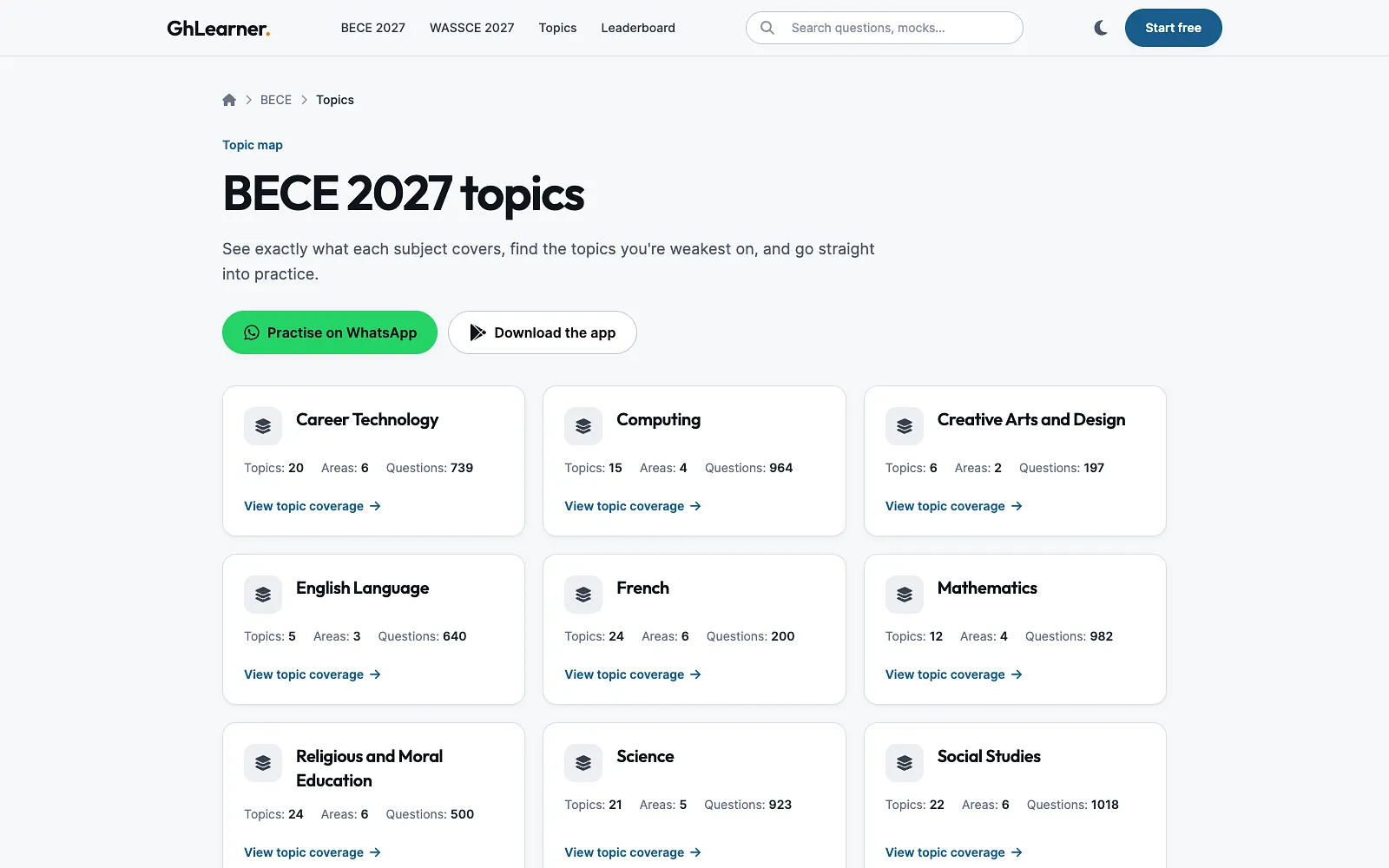Open the Topics nav item
Image resolution: width=1389 pixels, height=868 pixels.
pos(557,28)
